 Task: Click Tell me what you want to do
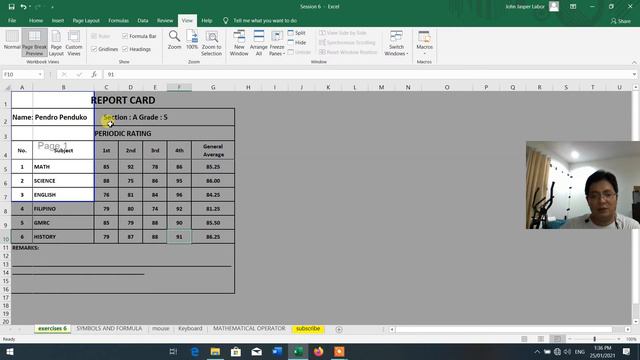pos(264,20)
